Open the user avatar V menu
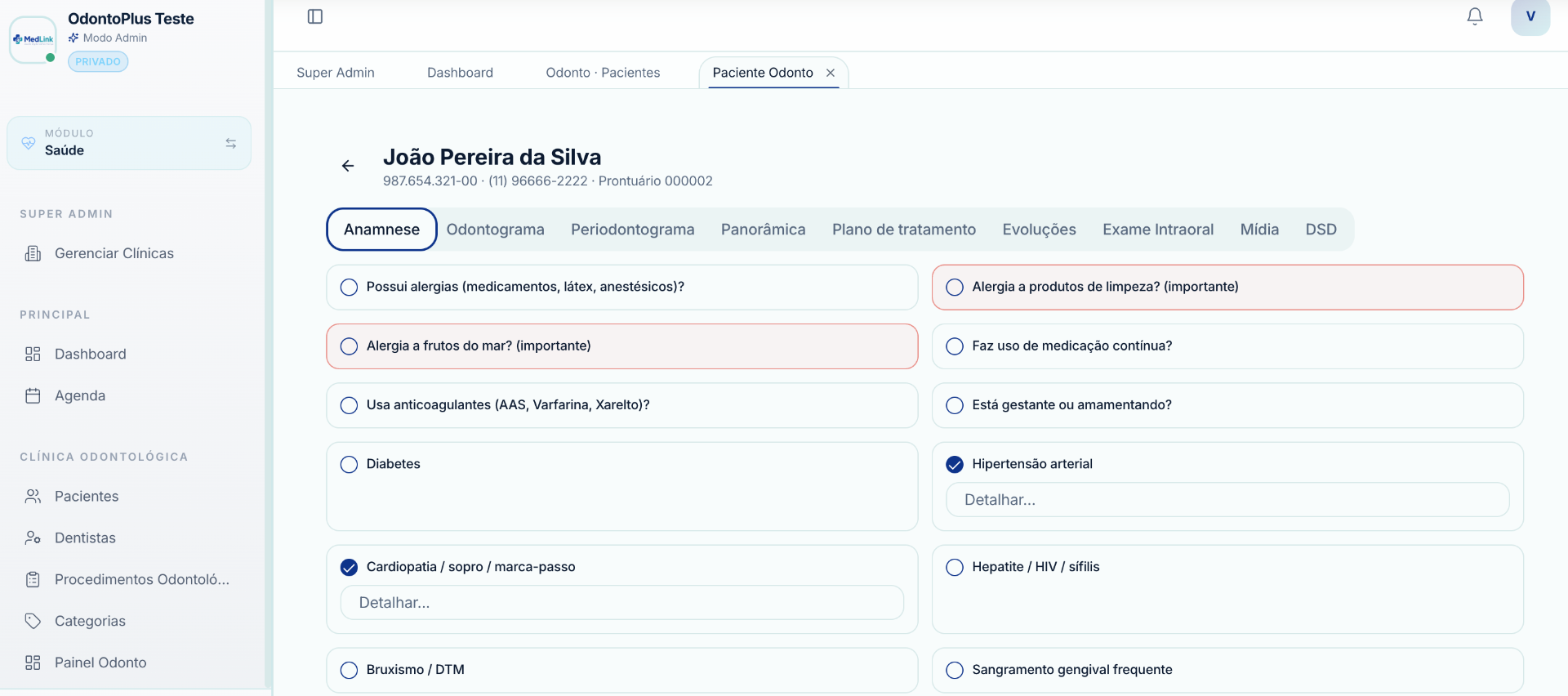 [1530, 16]
